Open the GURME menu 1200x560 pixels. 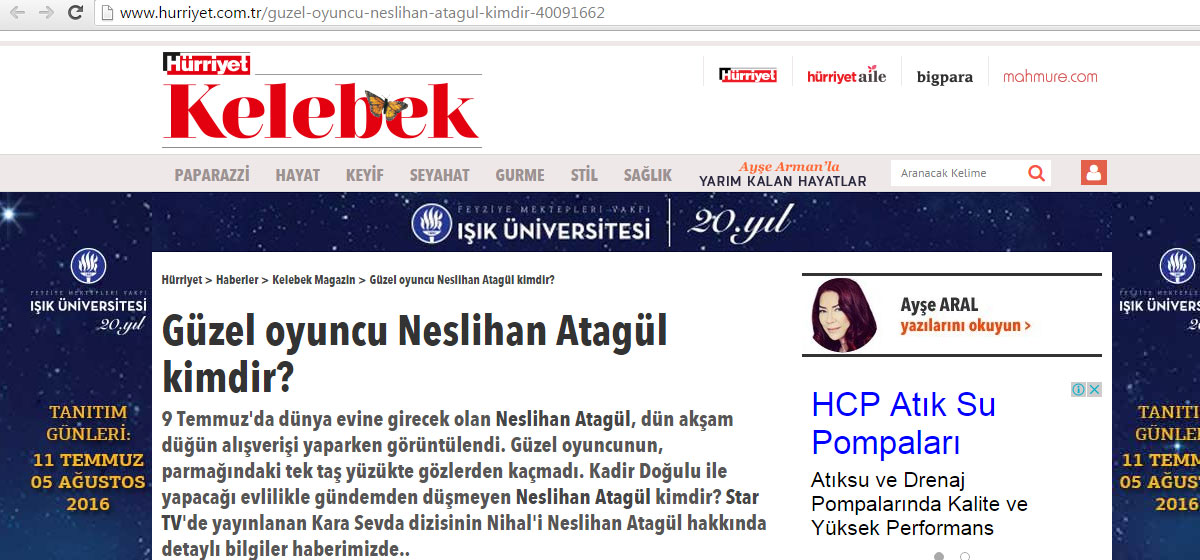point(520,175)
